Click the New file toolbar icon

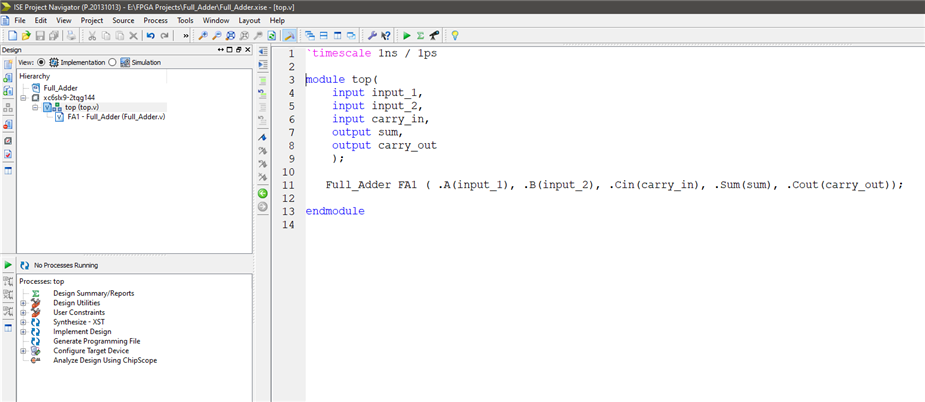pos(12,35)
